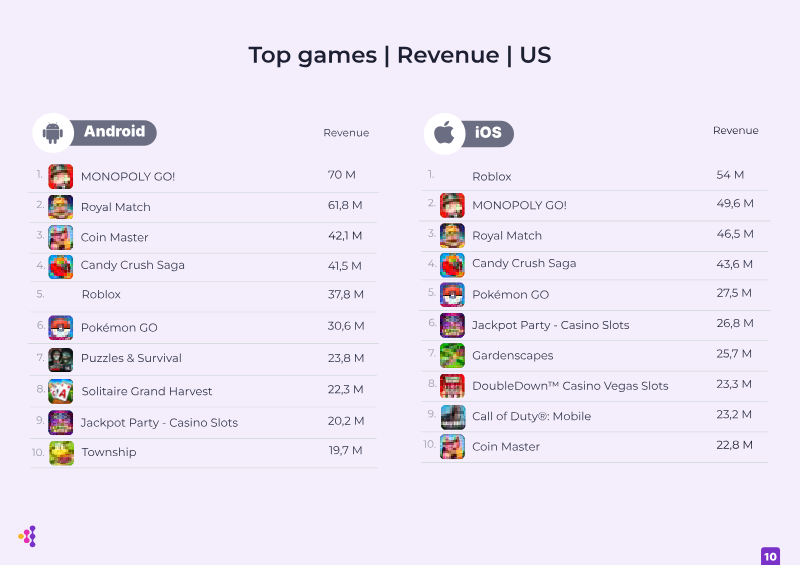The height and width of the screenshot is (565, 800).
Task: Click the MONOPOLY GO! icon in Android list
Action: tap(61, 177)
